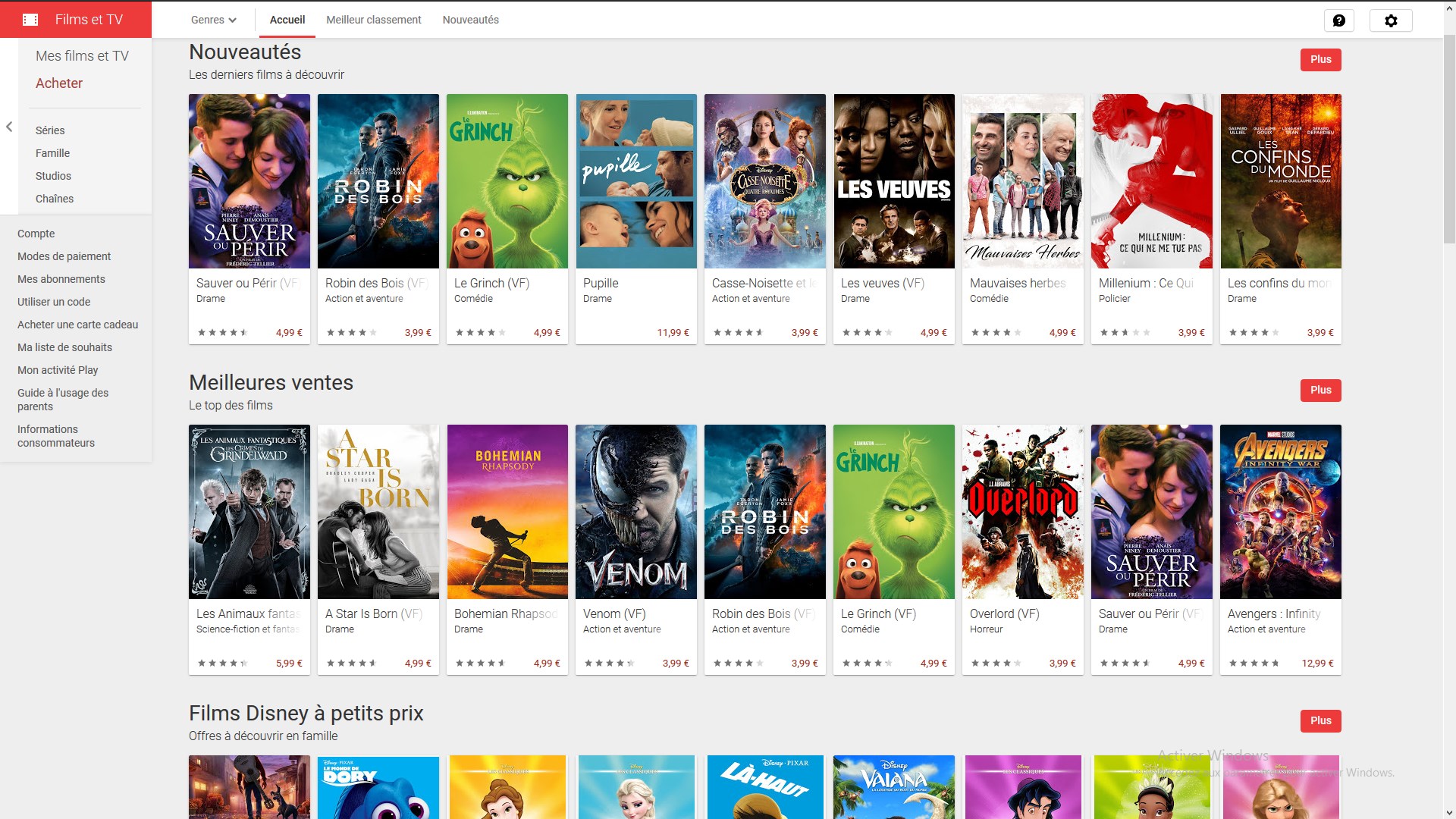Open Guide à l'usage des parents

(x=63, y=400)
